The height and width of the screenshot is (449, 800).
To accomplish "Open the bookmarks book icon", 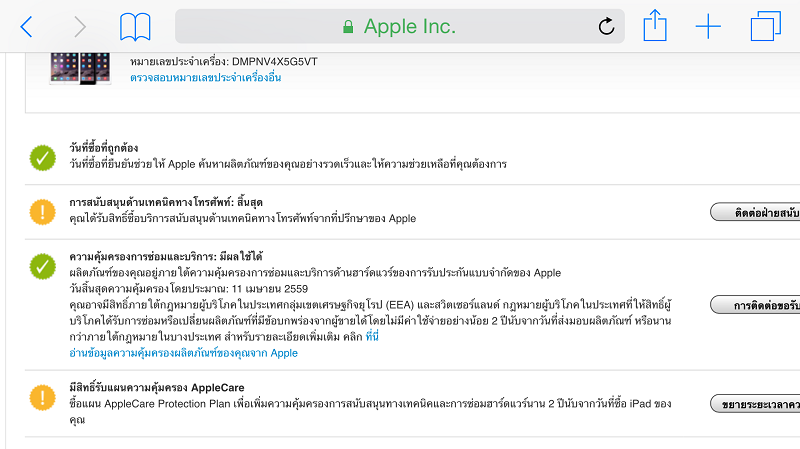I will coord(135,27).
